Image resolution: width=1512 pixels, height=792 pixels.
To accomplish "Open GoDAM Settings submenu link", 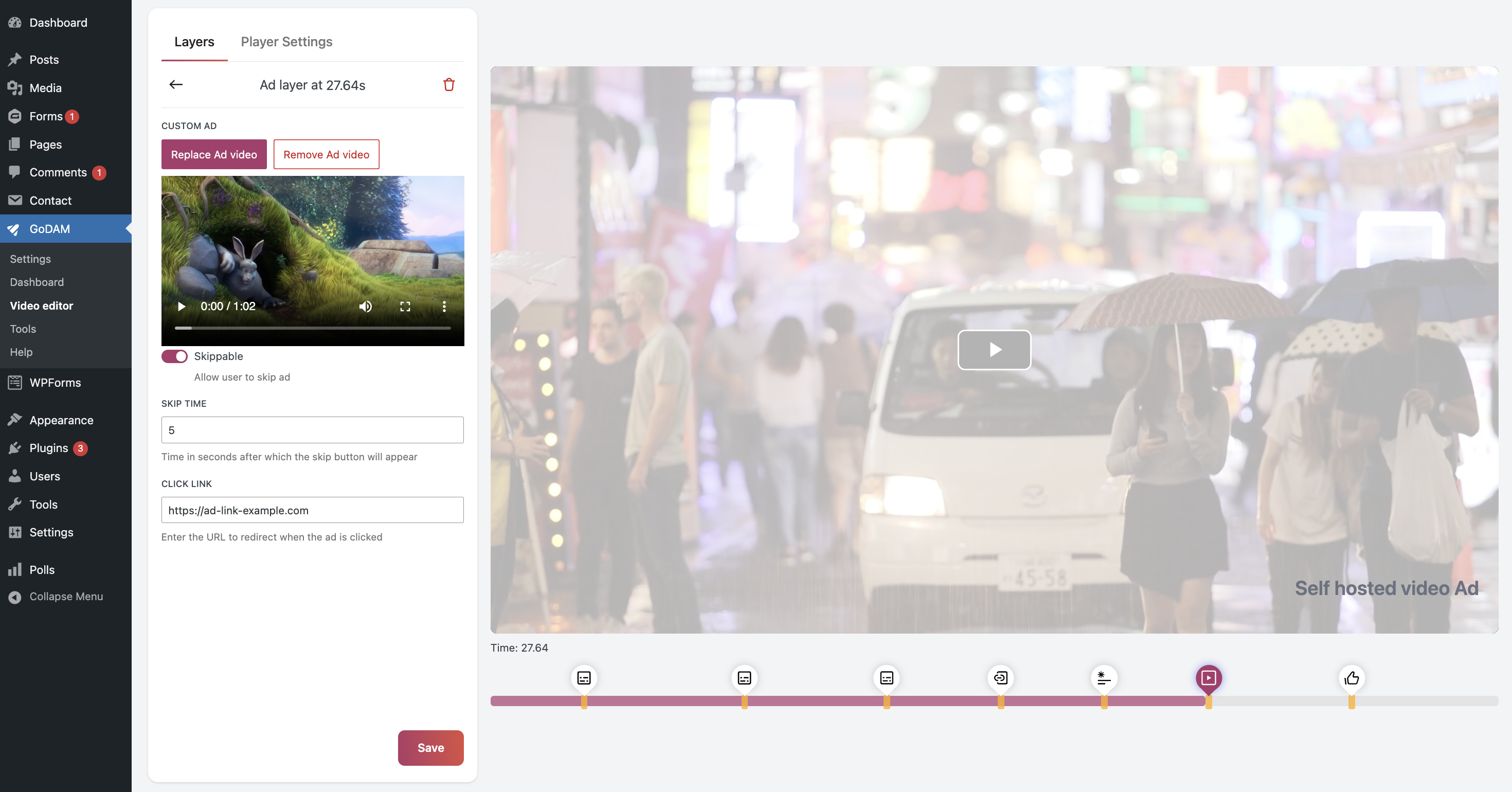I will click(x=30, y=259).
